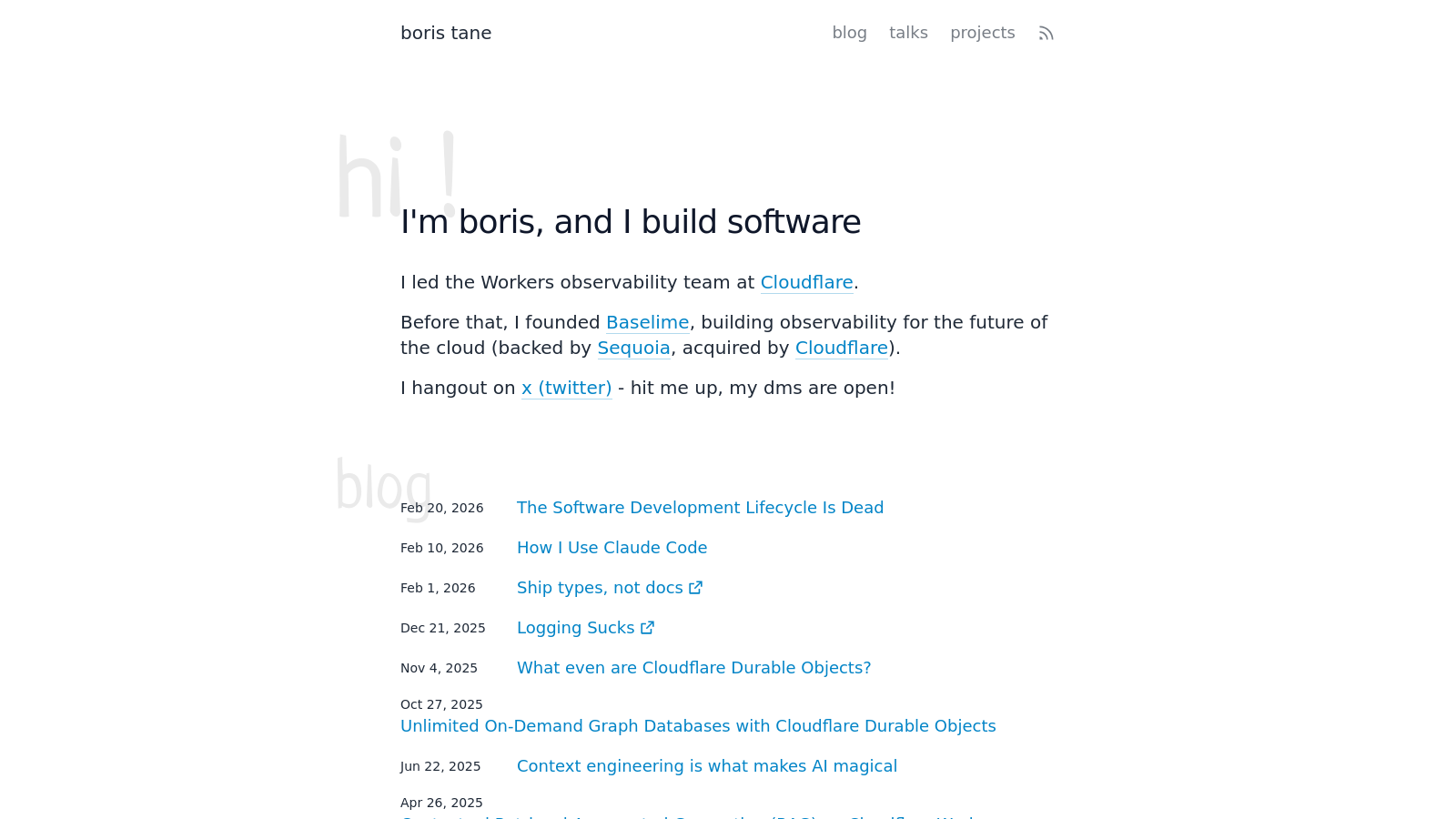Click external link icon beside Ship types

click(x=695, y=588)
